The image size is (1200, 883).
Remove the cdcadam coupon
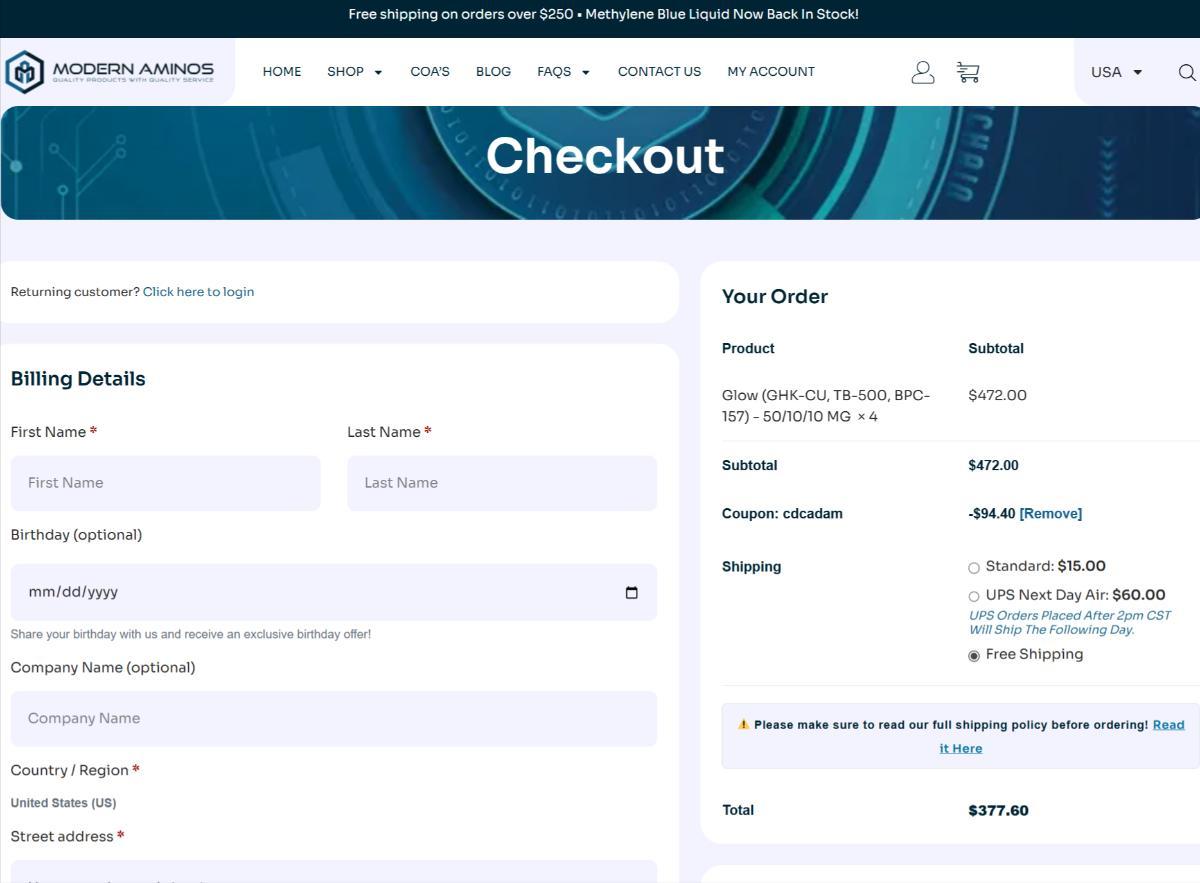1050,514
